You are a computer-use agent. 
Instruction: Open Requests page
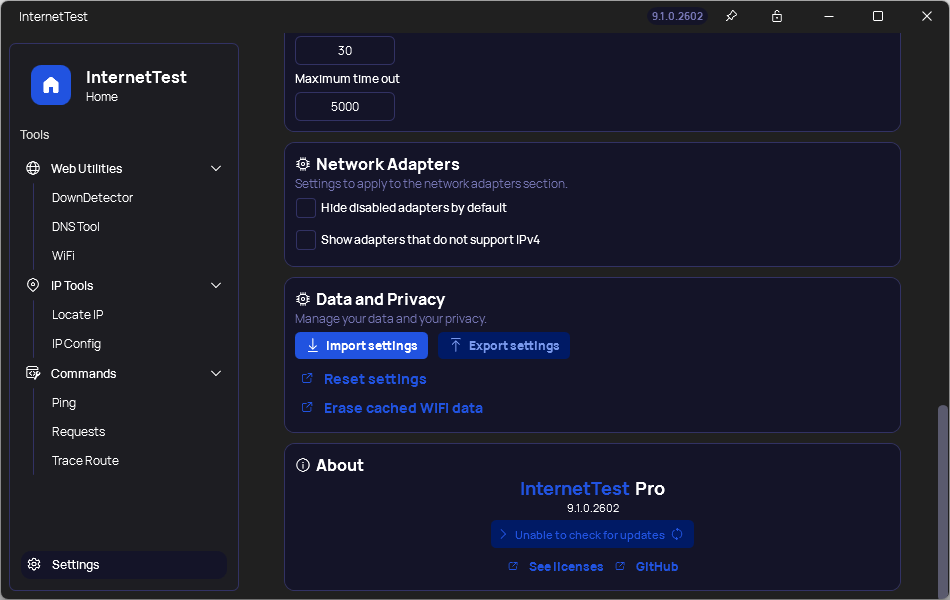(x=78, y=432)
